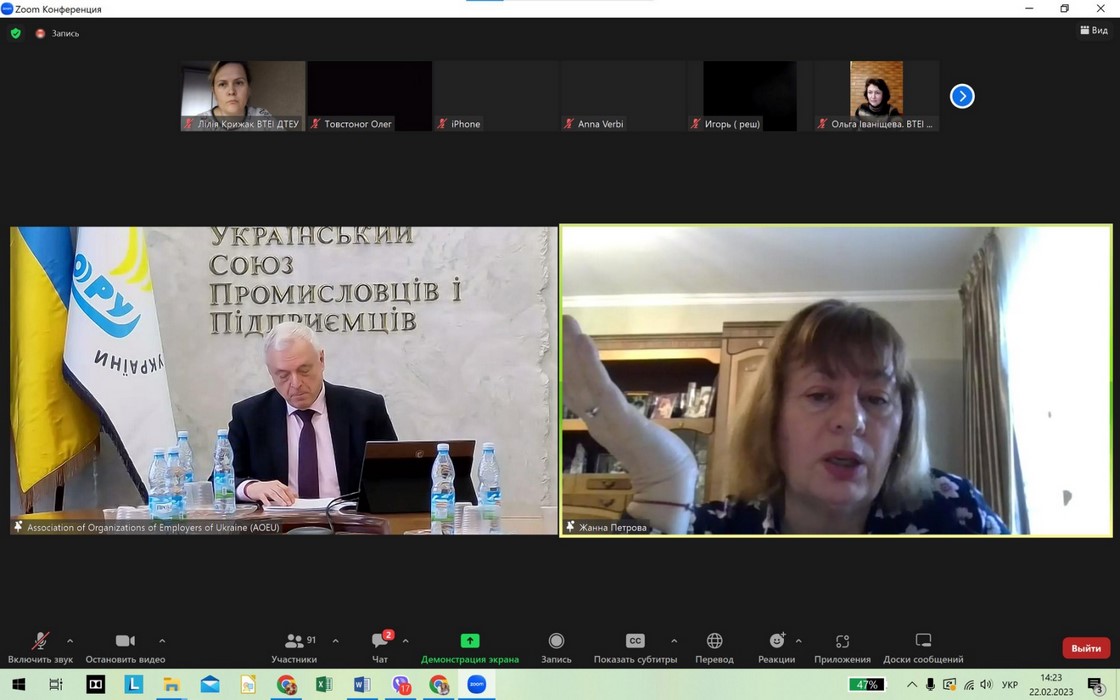Viewport: 1120px width, 700px height.
Task: Click the Record icon in toolbar
Action: pos(556,646)
